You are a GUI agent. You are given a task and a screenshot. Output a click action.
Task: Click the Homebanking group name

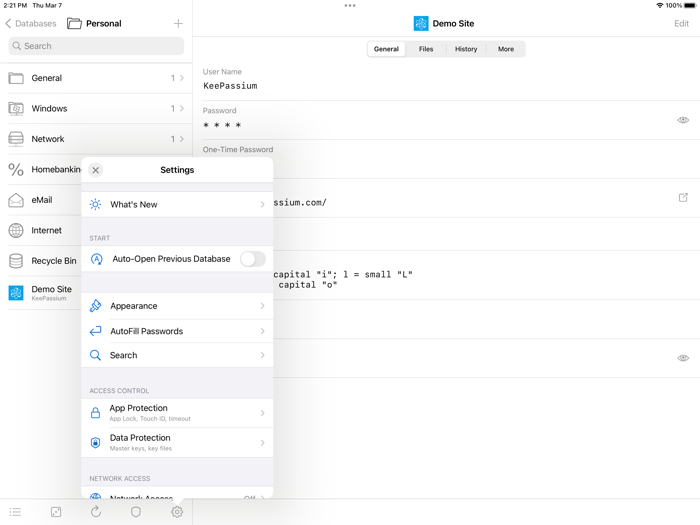(56, 170)
